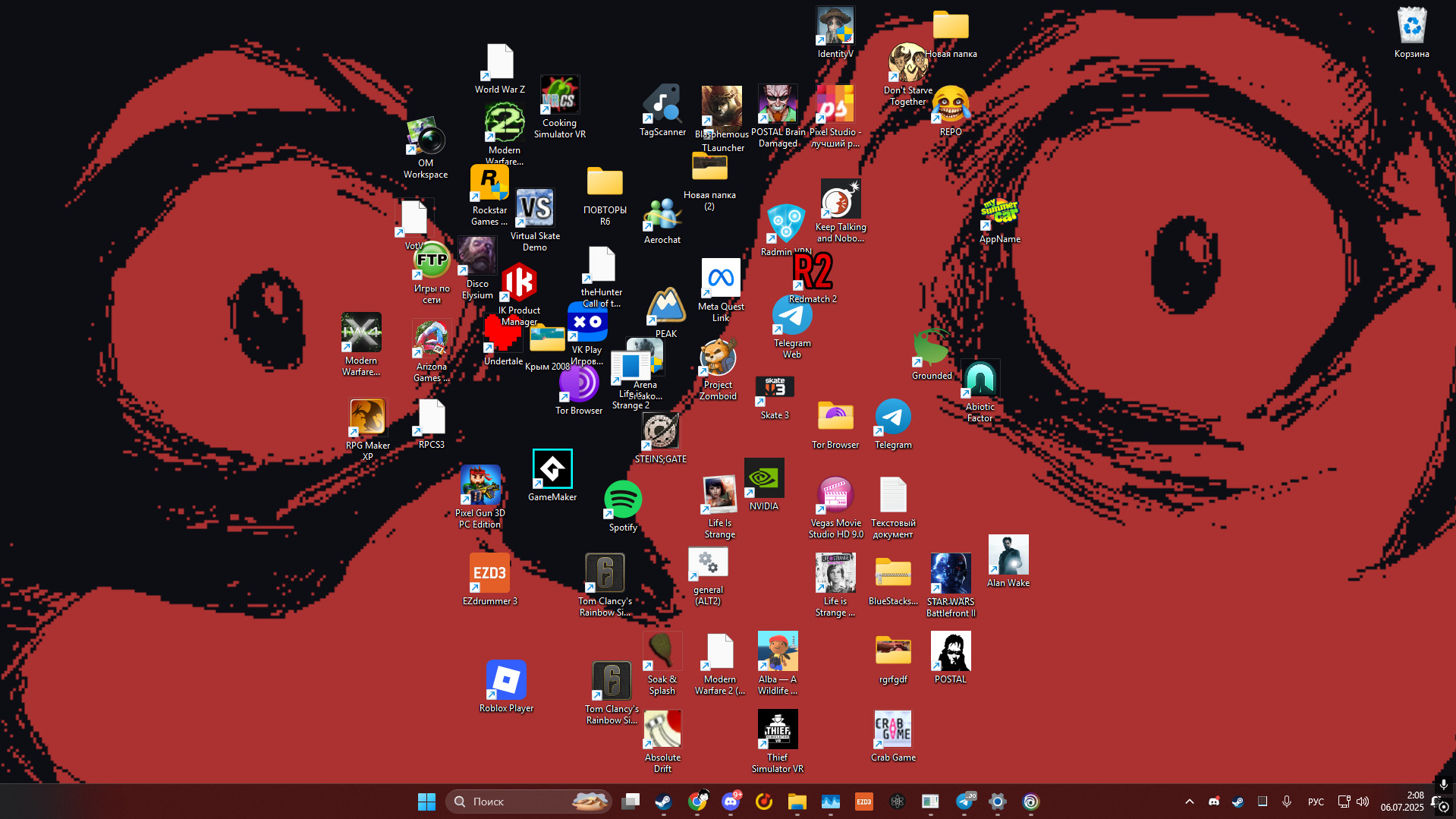The image size is (1456, 819).
Task: Open Steam from the taskbar
Action: coord(663,802)
